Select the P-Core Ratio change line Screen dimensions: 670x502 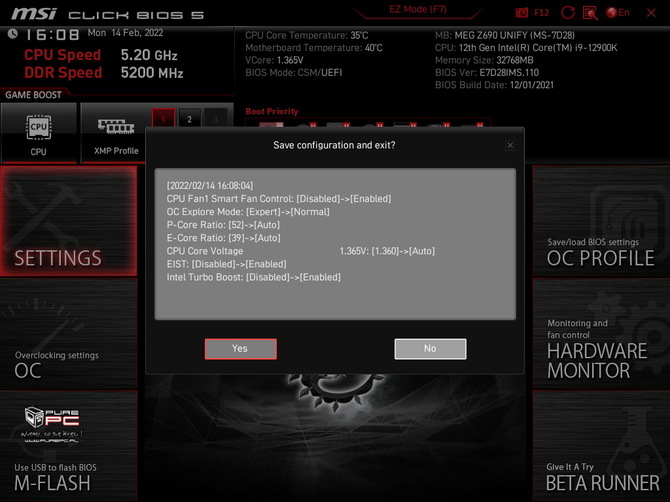(x=223, y=225)
